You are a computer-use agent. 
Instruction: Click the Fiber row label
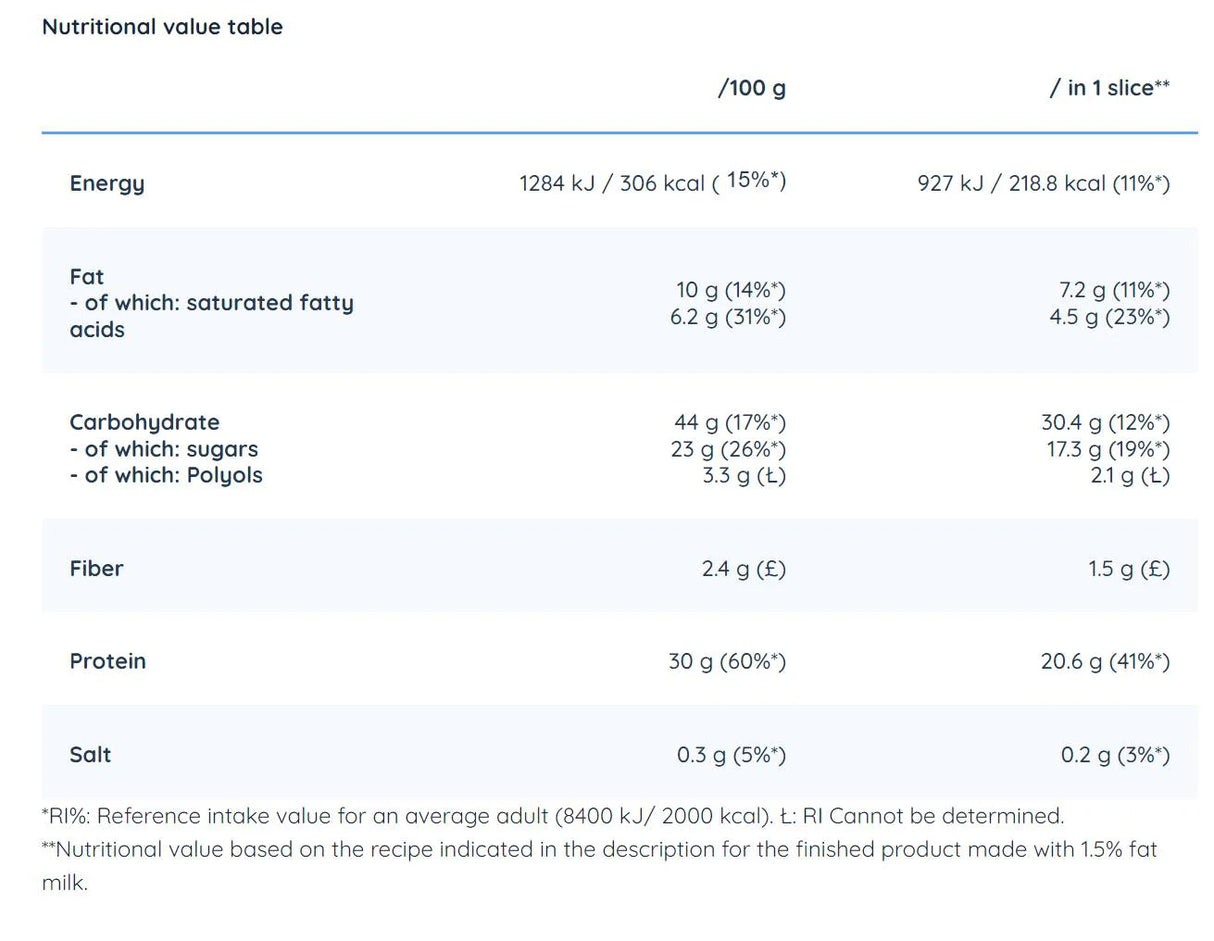(96, 568)
